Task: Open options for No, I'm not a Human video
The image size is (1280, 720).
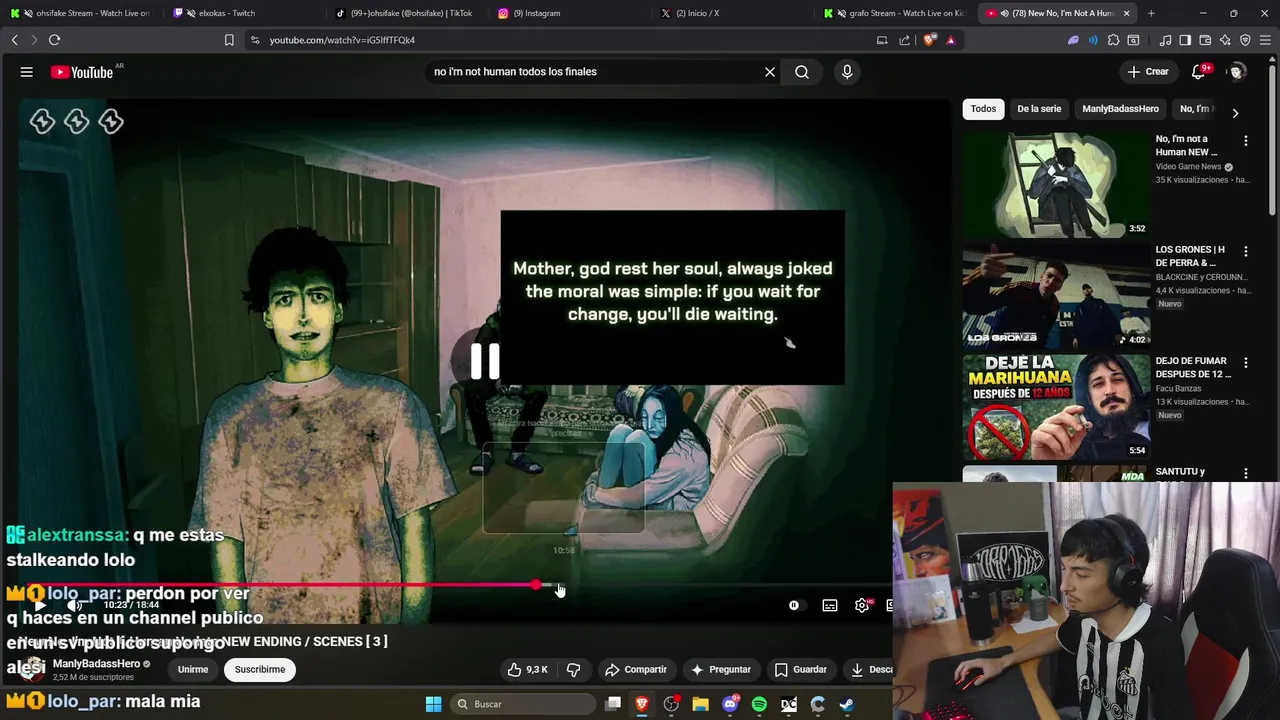Action: tap(1245, 140)
